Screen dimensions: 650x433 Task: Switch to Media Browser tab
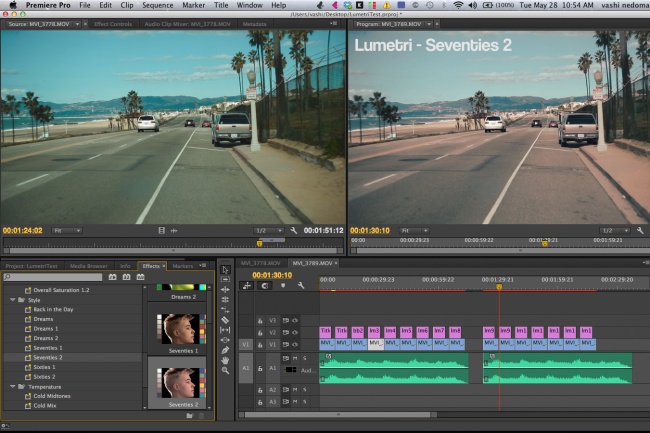(x=89, y=266)
